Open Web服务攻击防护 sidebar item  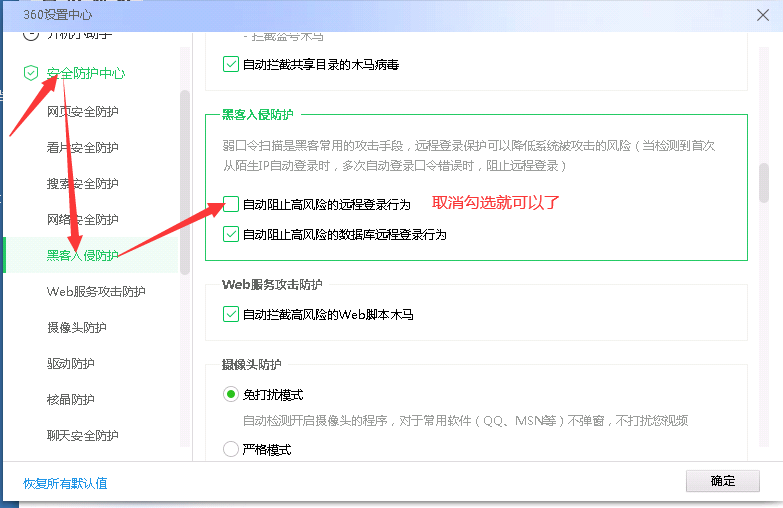[96, 291]
